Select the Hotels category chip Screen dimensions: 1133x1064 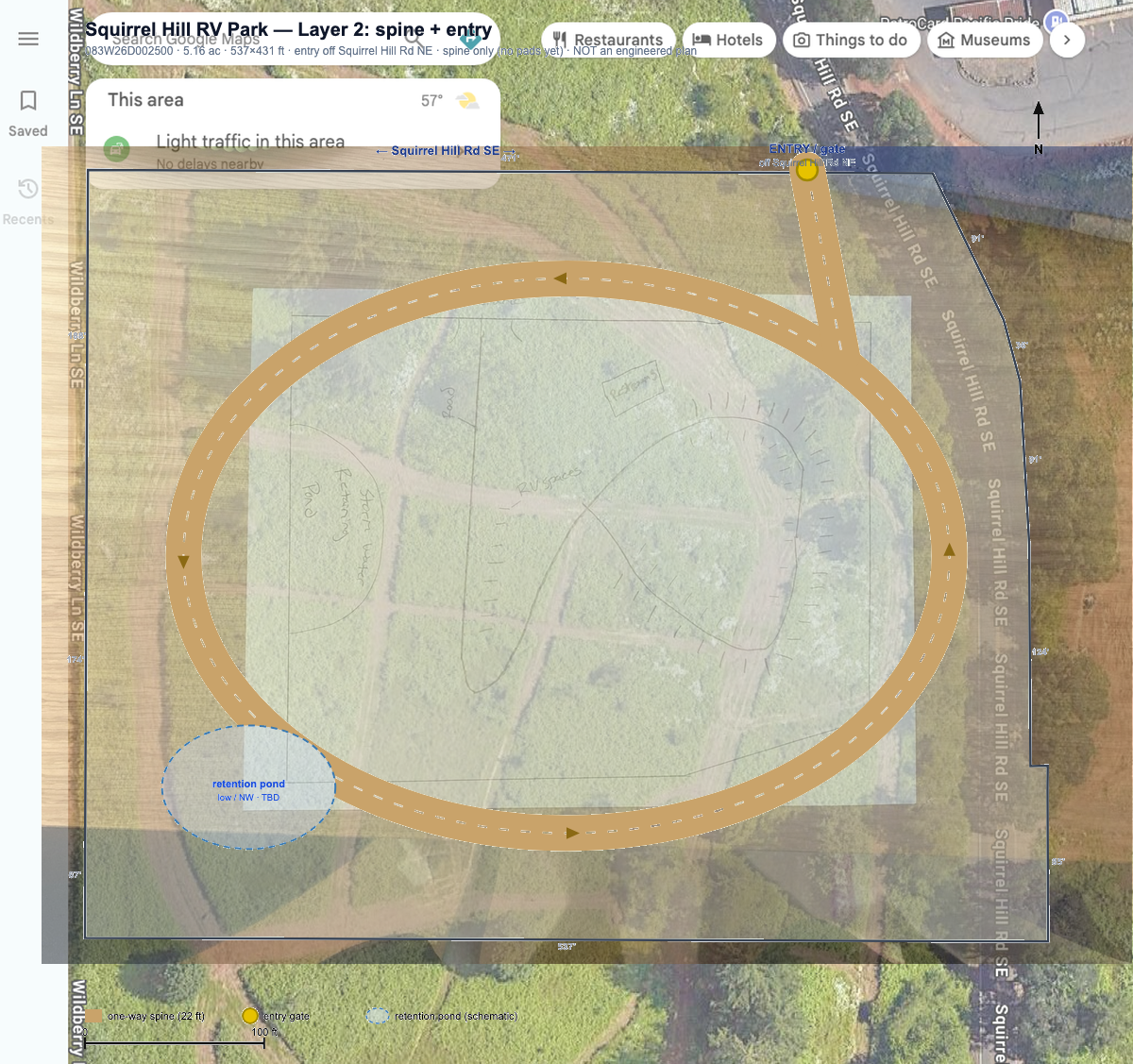pos(728,40)
